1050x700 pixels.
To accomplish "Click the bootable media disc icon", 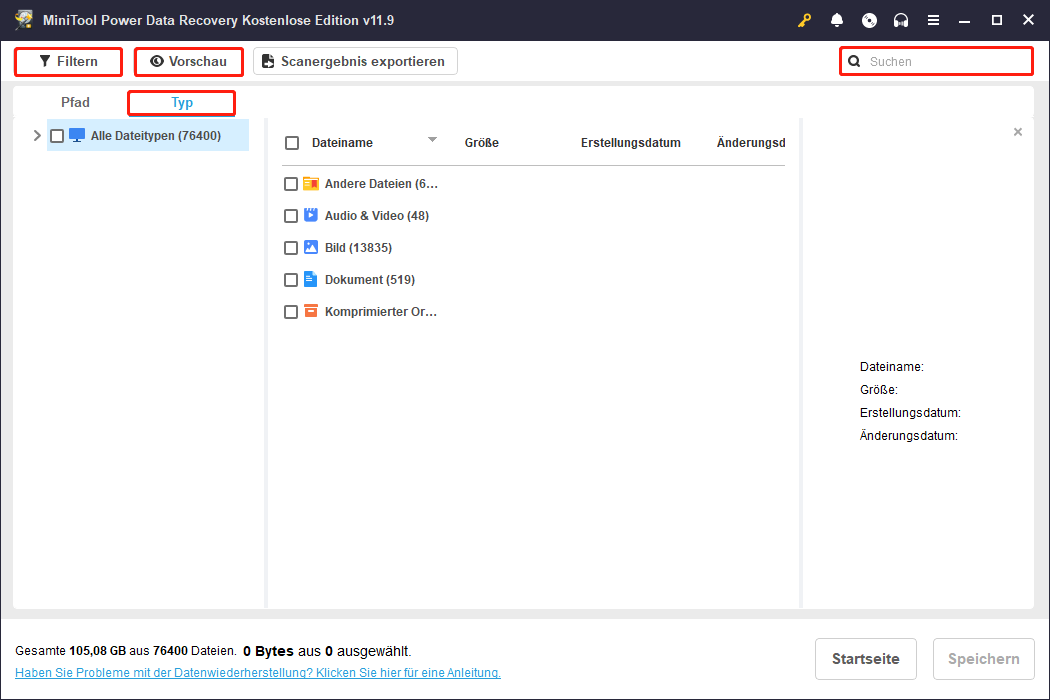I will tap(869, 20).
